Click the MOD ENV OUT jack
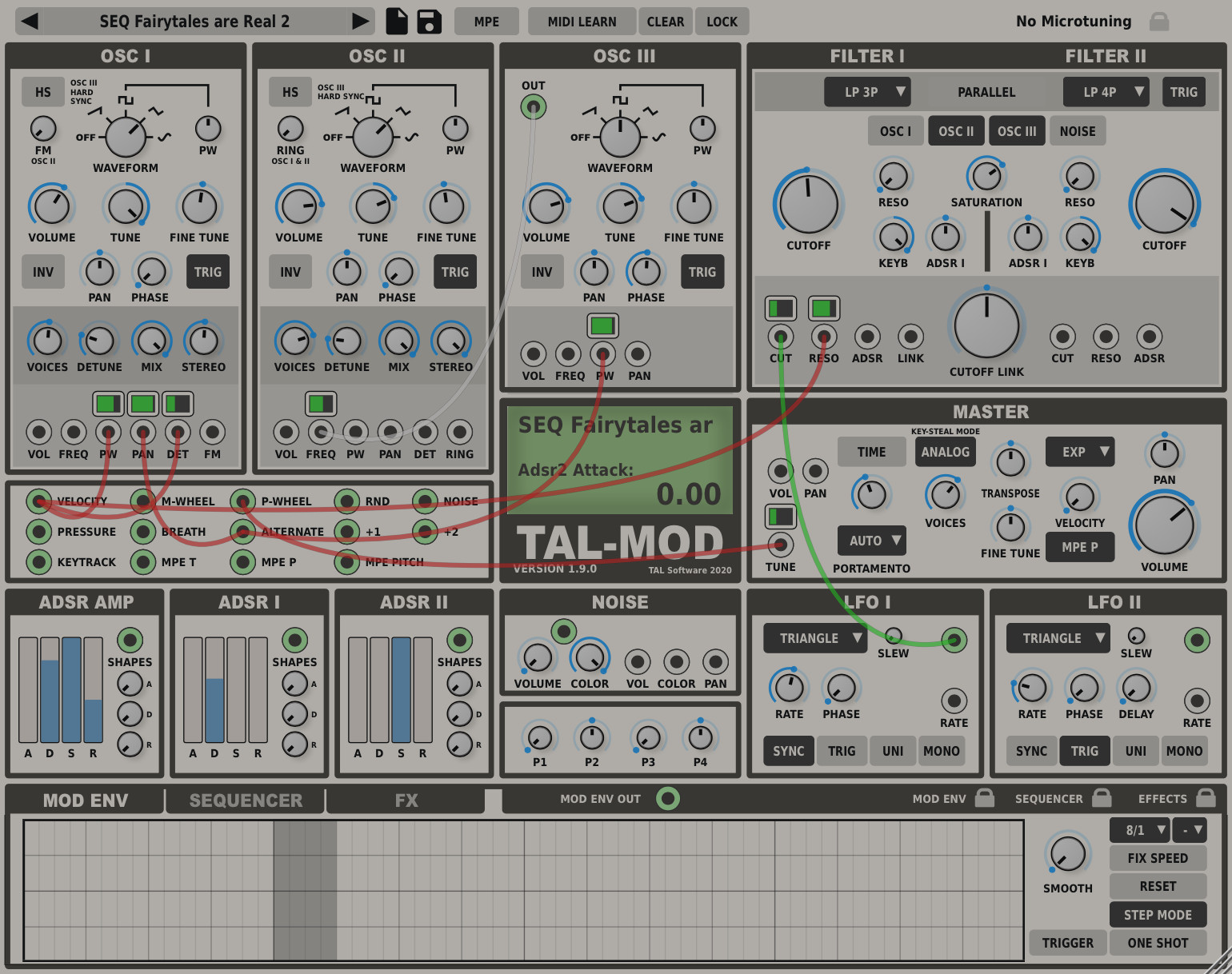 [668, 798]
